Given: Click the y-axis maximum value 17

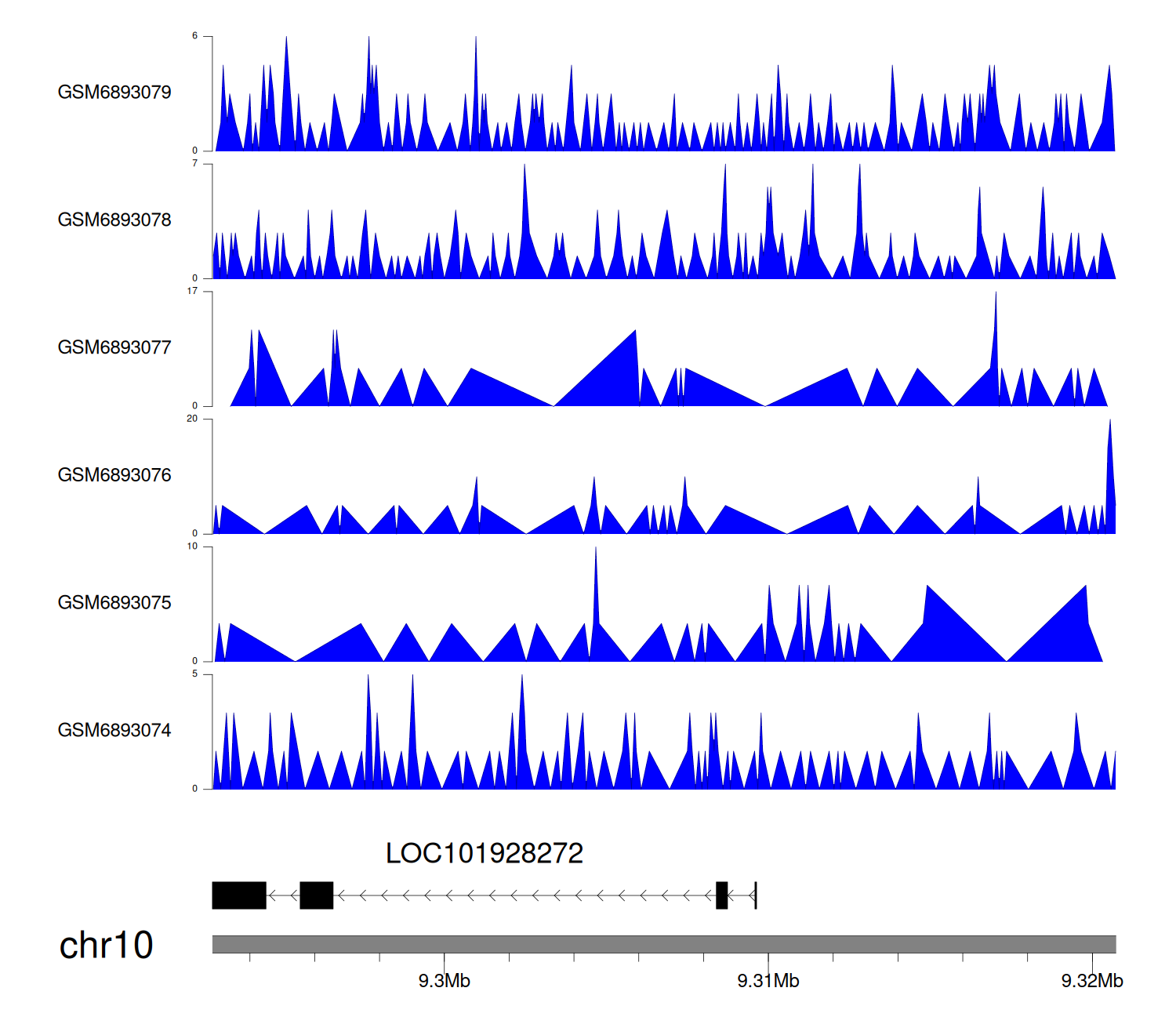Looking at the screenshot, I should pyautogui.click(x=192, y=292).
